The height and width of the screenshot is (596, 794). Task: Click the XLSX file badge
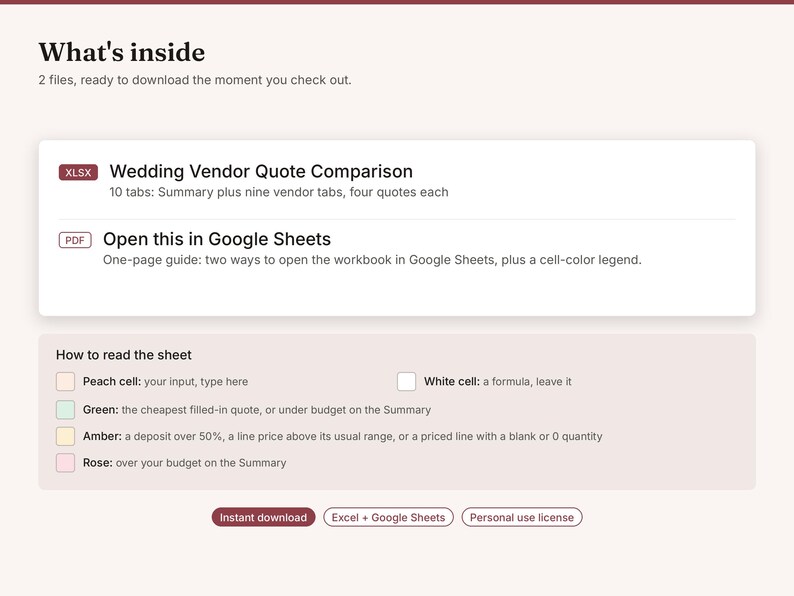78,173
